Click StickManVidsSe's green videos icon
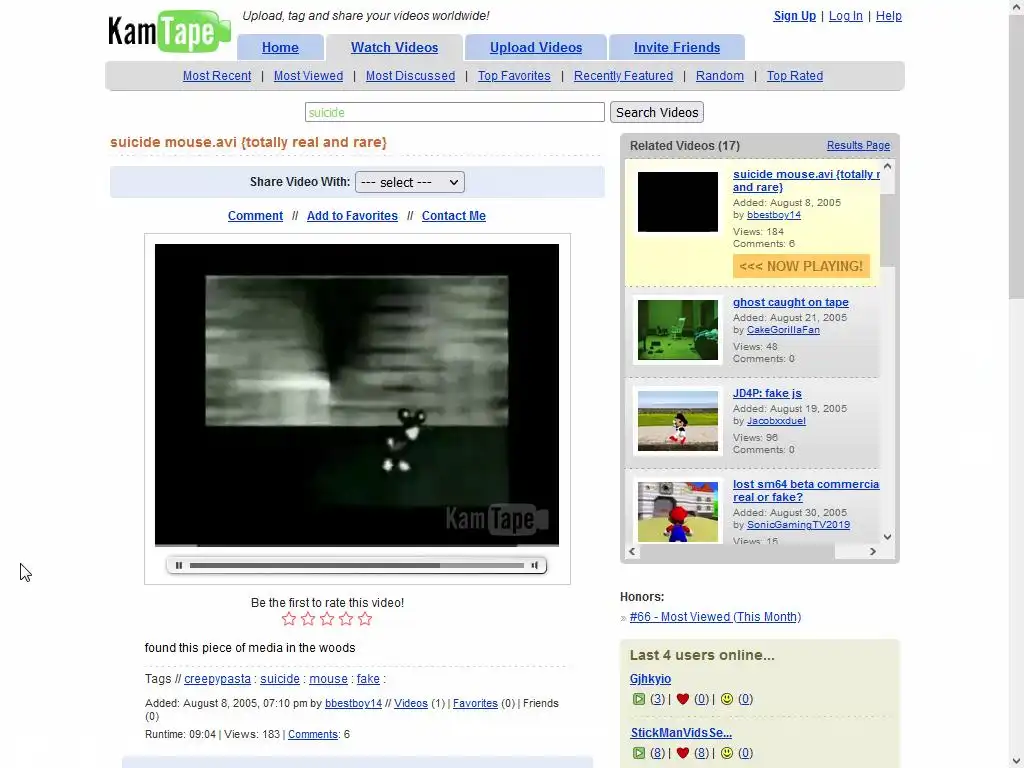Screen dimensions: 1024x768 tap(639, 753)
